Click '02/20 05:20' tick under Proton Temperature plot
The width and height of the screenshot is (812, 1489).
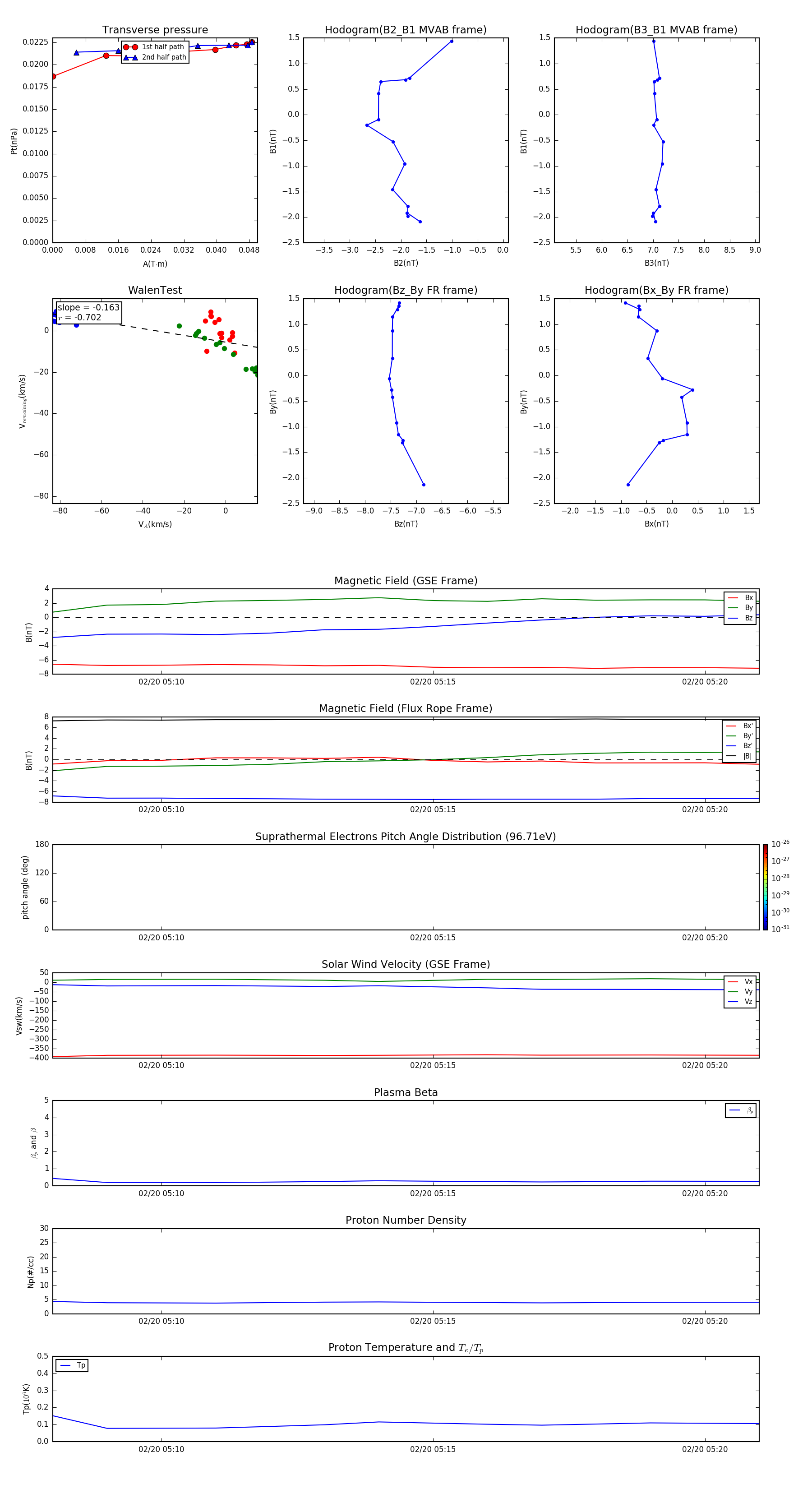click(705, 1449)
